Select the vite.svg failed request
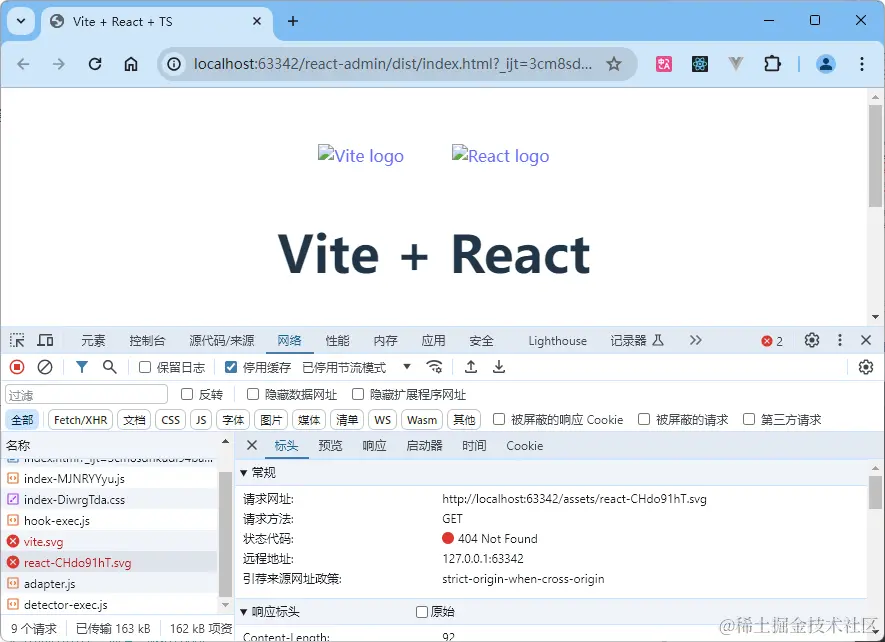 point(109,541)
